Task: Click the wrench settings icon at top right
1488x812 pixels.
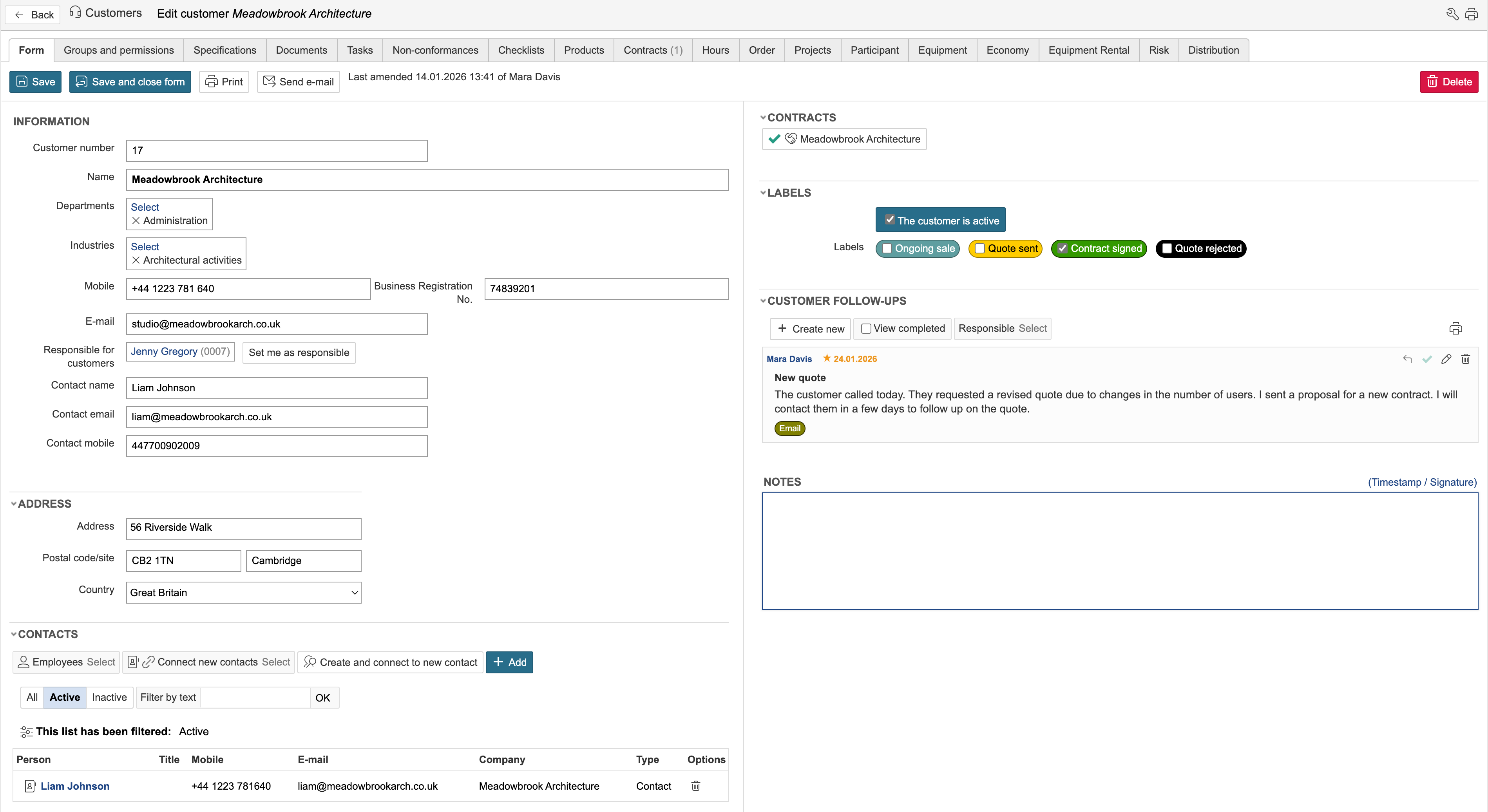Action: [1452, 14]
